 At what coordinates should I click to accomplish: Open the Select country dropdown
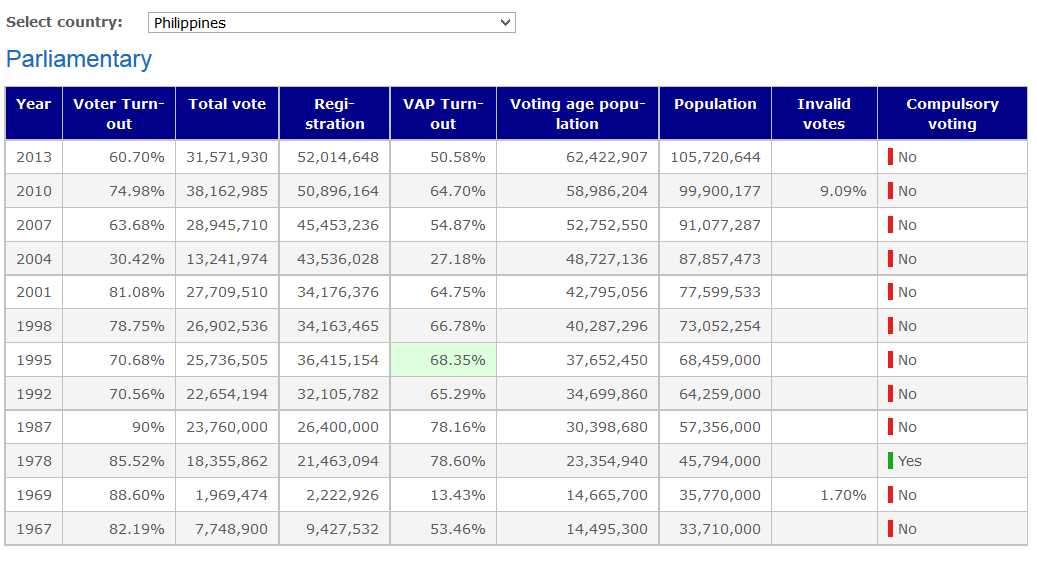(x=331, y=22)
